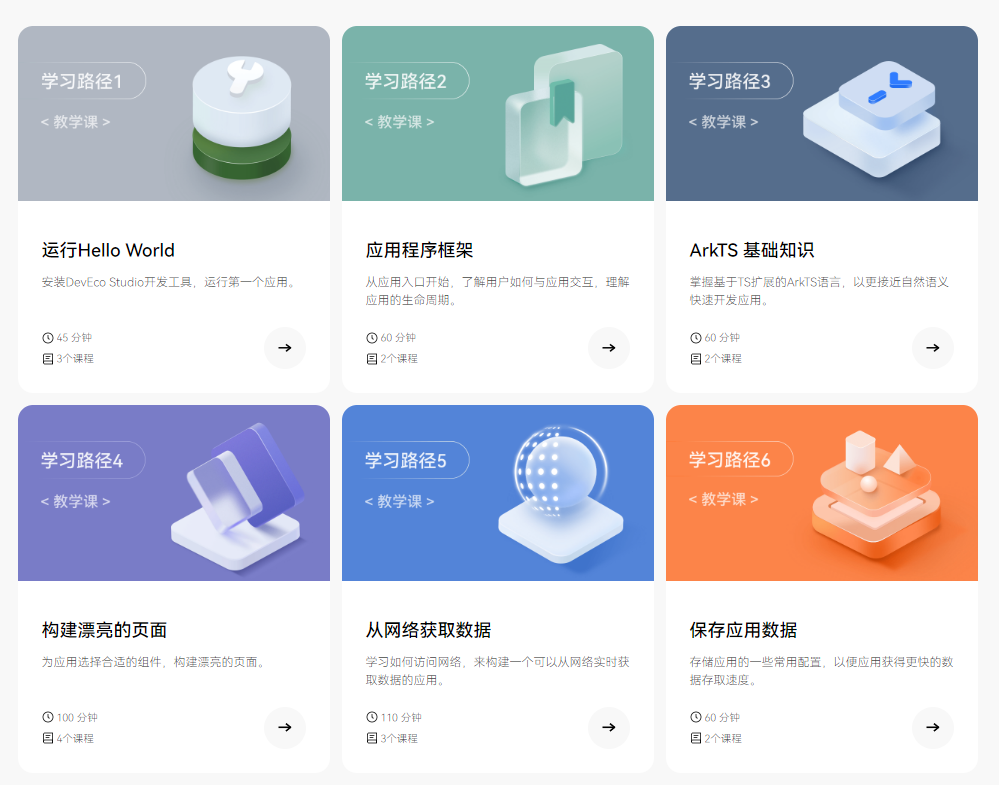This screenshot has height=785, width=999.
Task: Open arrow button on 运行Hello World card
Action: [x=285, y=348]
